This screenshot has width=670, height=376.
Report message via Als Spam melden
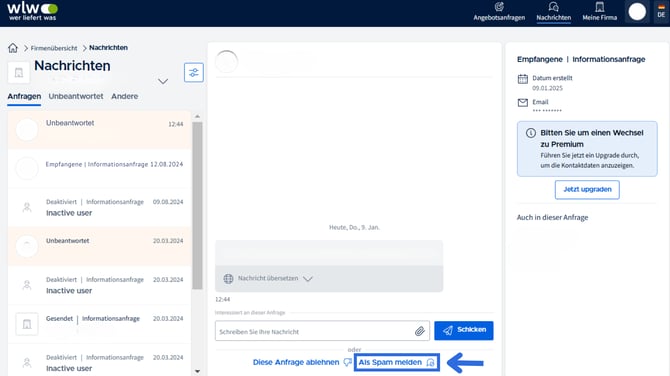(x=397, y=362)
